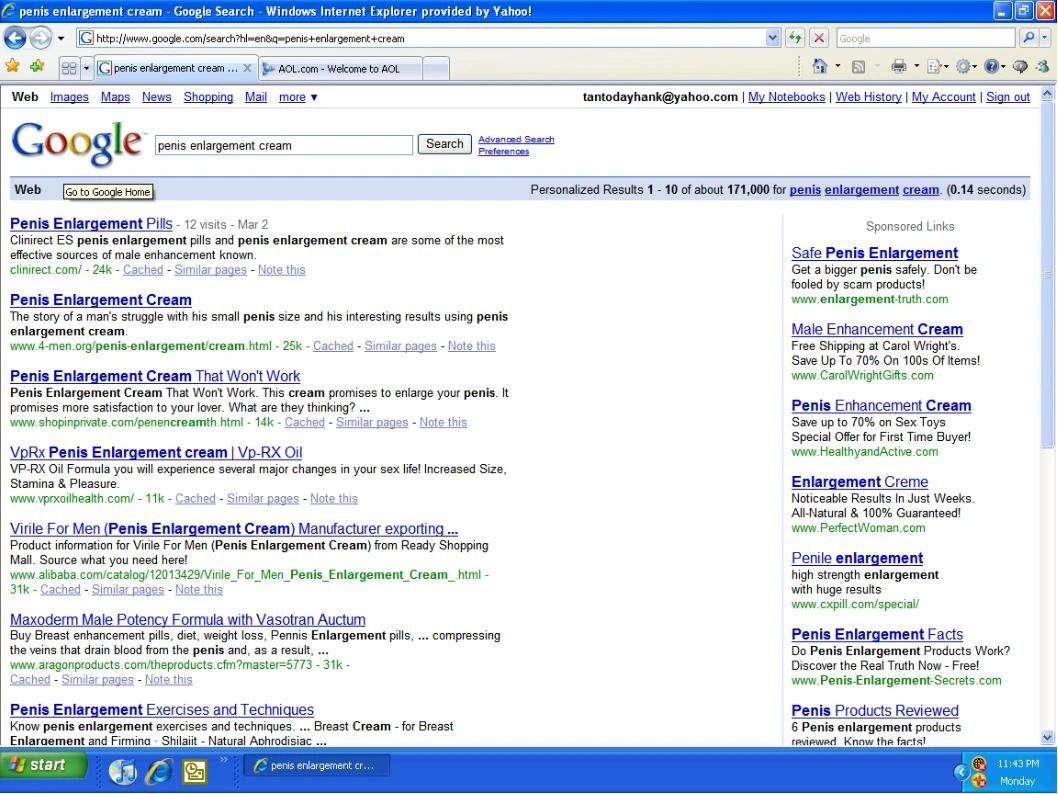Open the Page menu icon
Image resolution: width=1058 pixels, height=794 pixels.
937,66
